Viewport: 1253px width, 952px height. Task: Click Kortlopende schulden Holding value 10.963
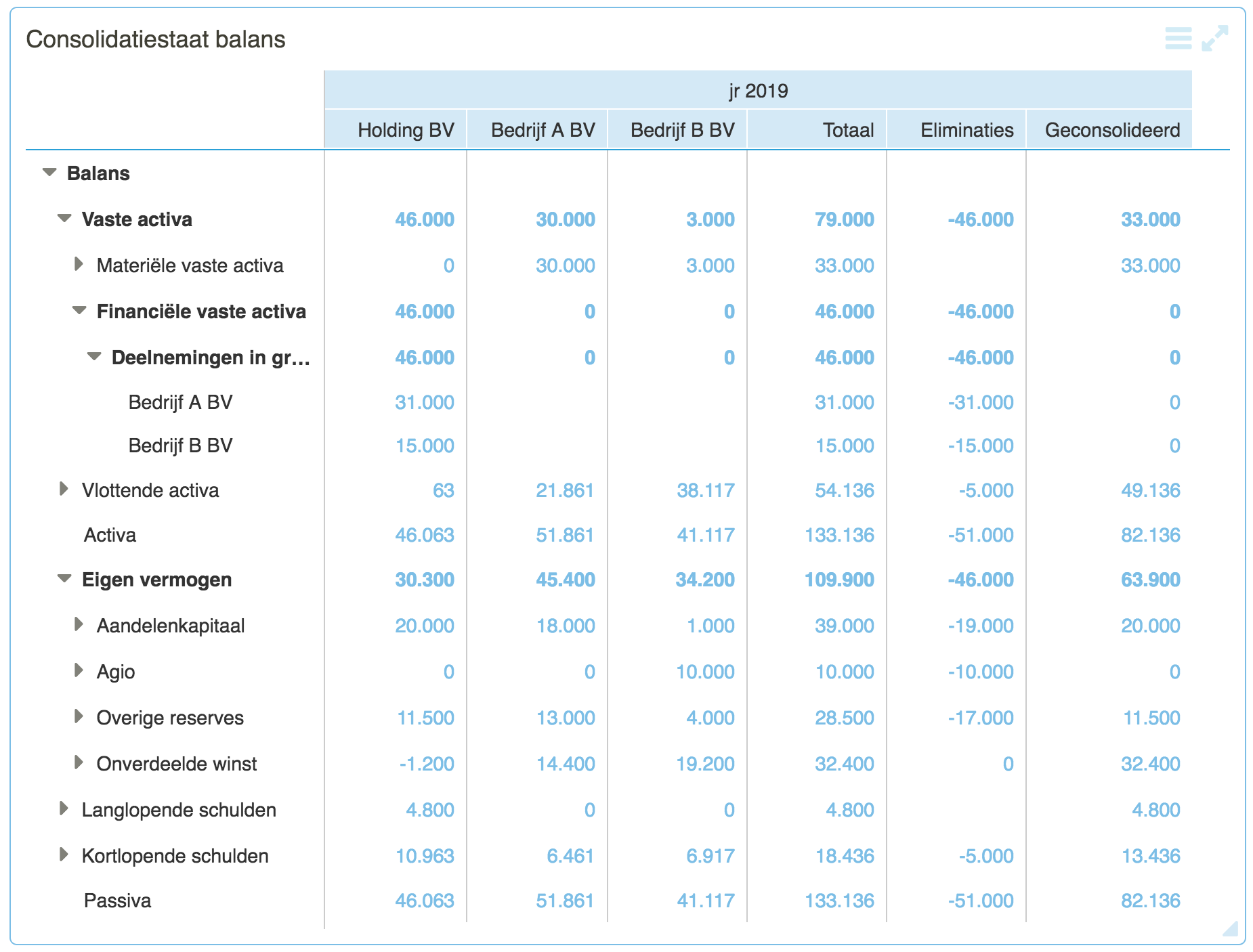tap(425, 856)
